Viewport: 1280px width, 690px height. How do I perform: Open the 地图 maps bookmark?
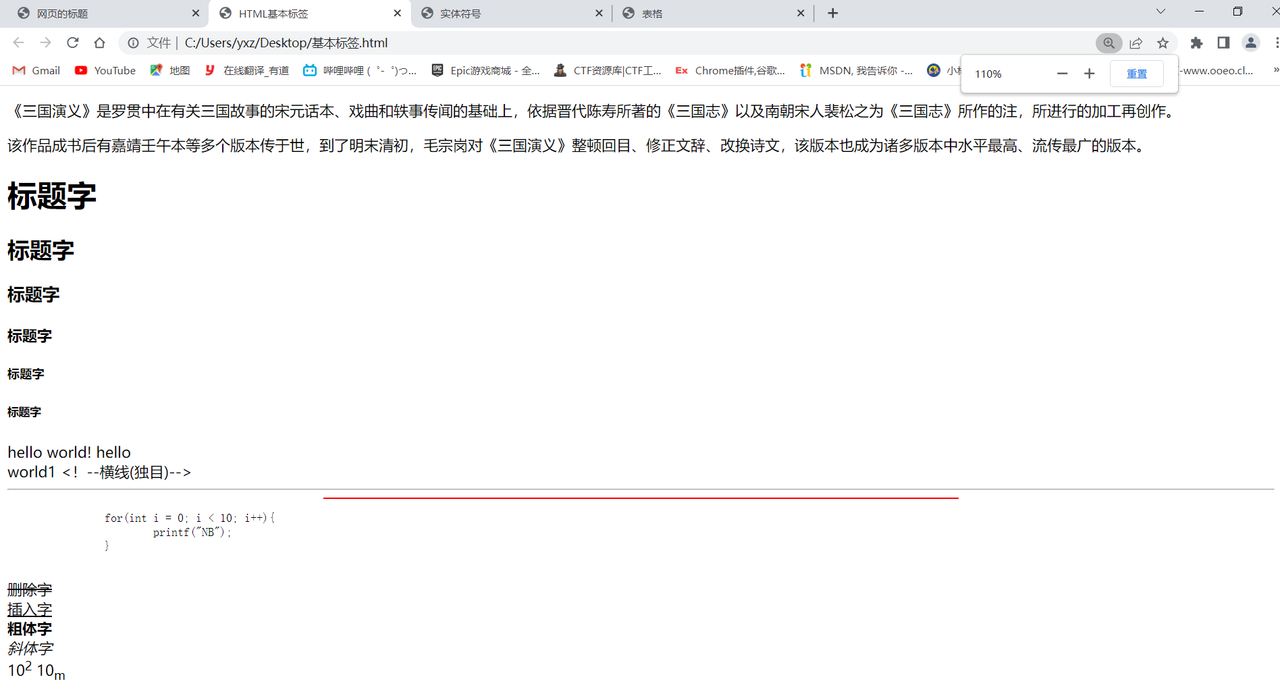[x=170, y=71]
